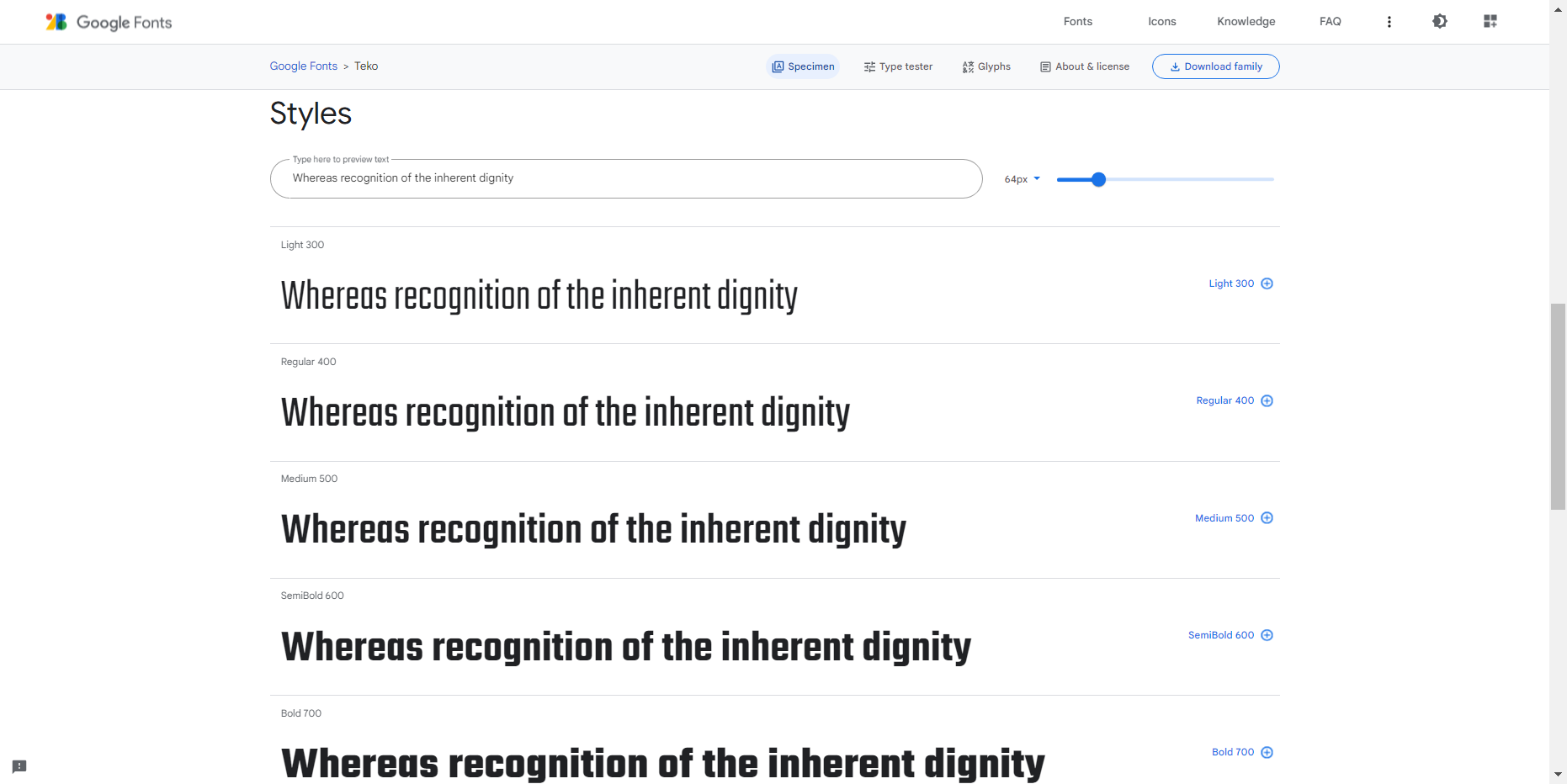Viewport: 1567px width, 784px height.
Task: Open the Knowledge menu item
Action: 1246,22
